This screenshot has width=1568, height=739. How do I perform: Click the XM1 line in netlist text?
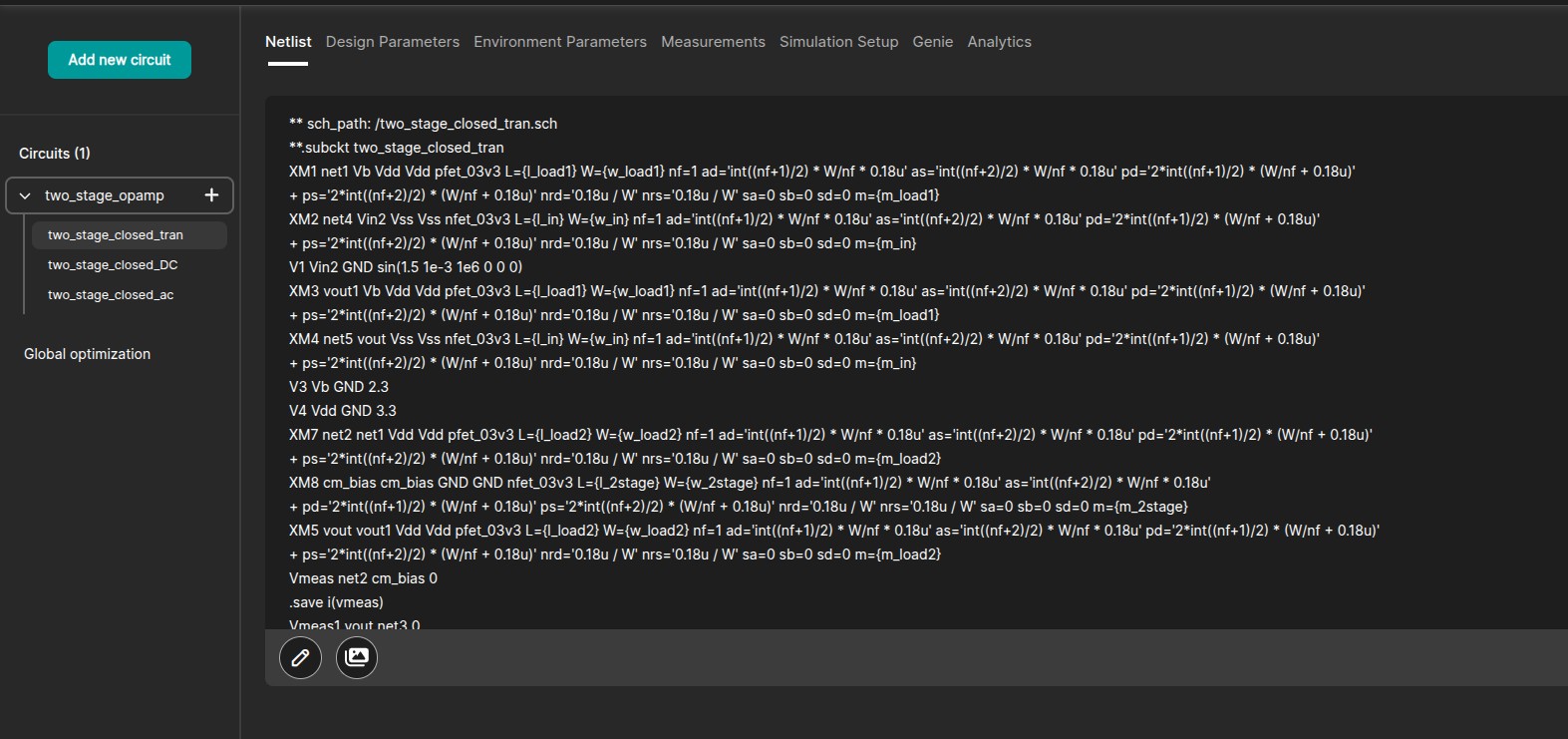821,172
